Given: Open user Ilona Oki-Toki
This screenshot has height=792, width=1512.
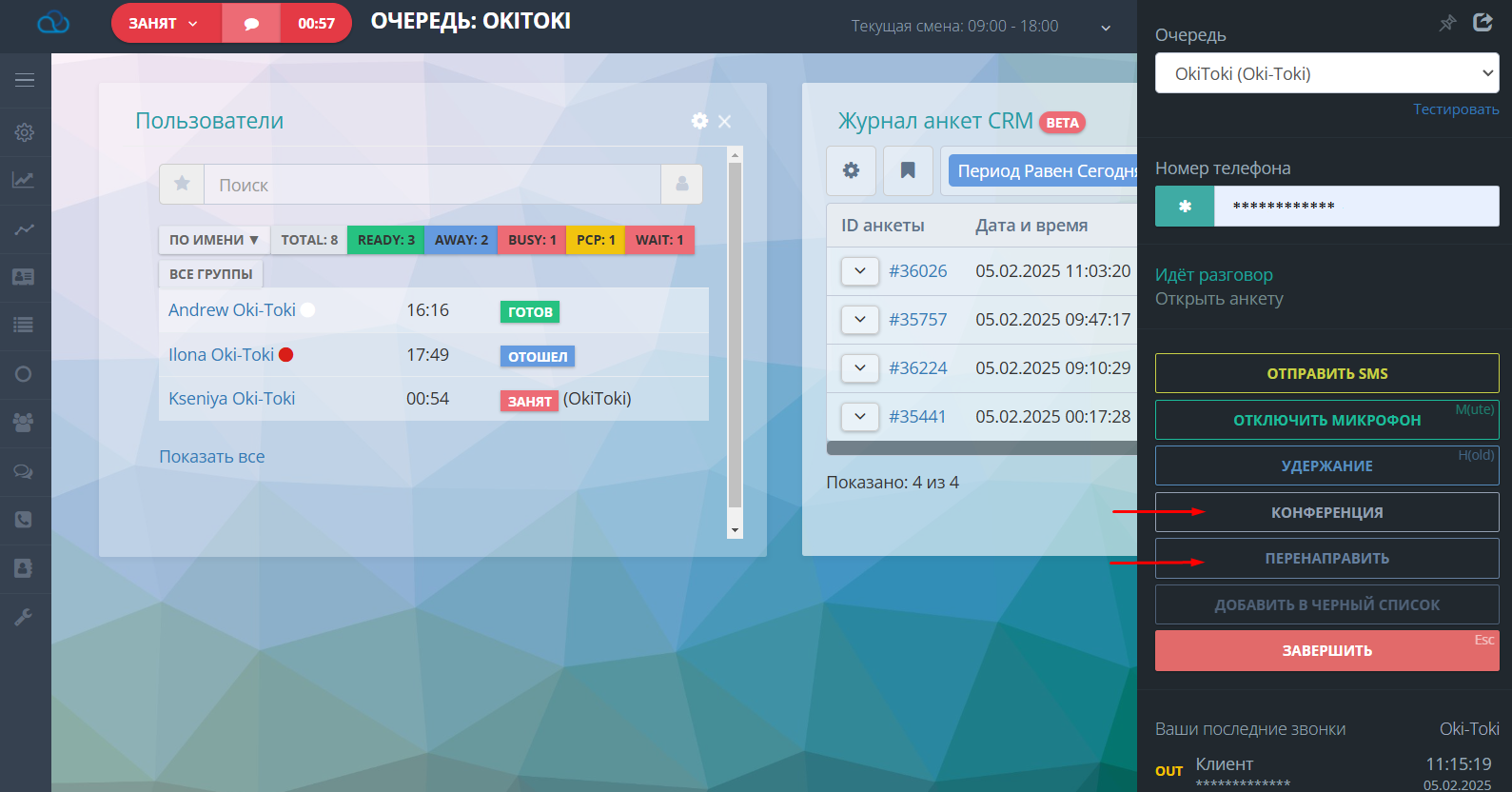Looking at the screenshot, I should tap(222, 355).
